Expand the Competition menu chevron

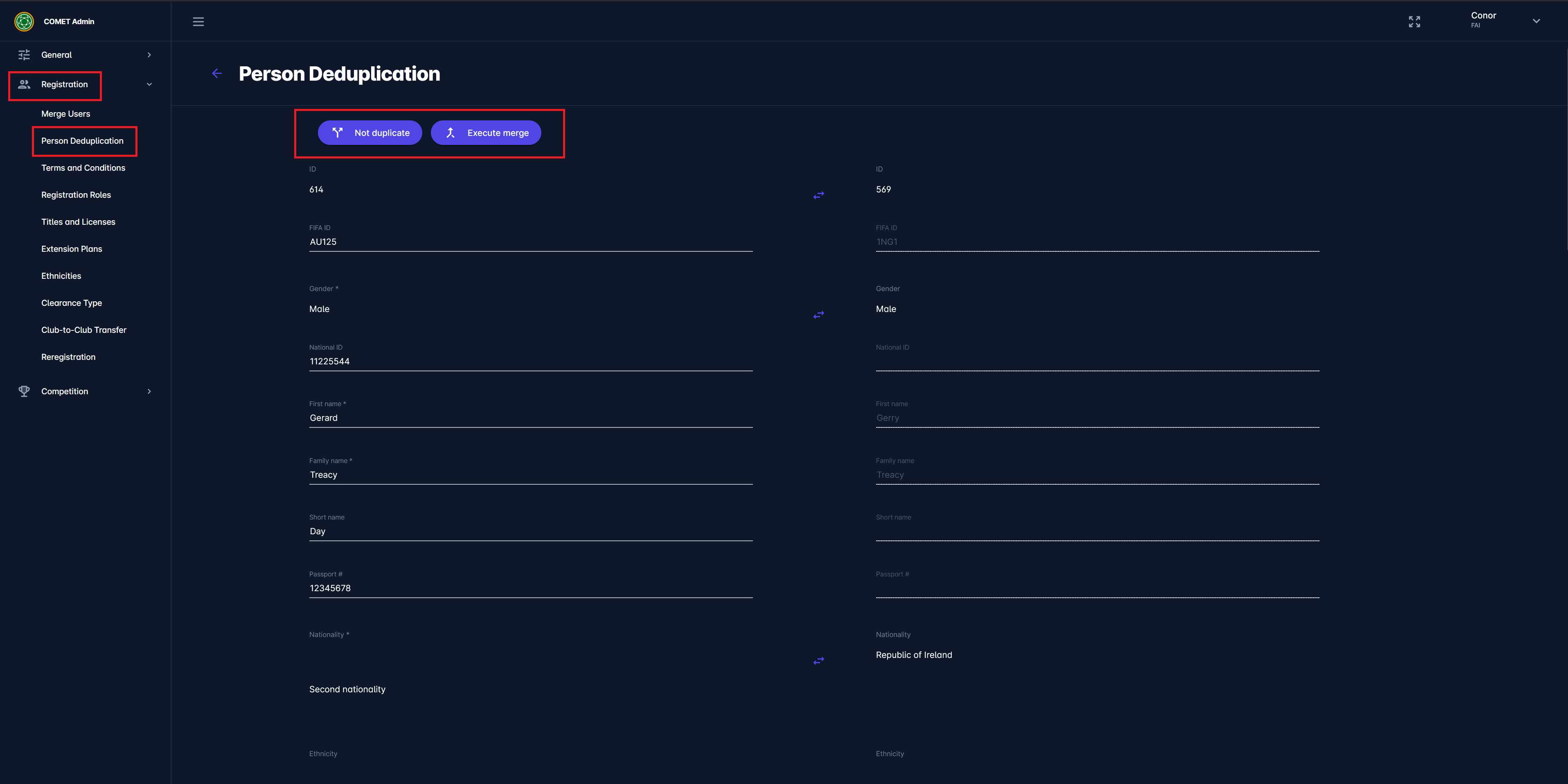click(x=149, y=391)
